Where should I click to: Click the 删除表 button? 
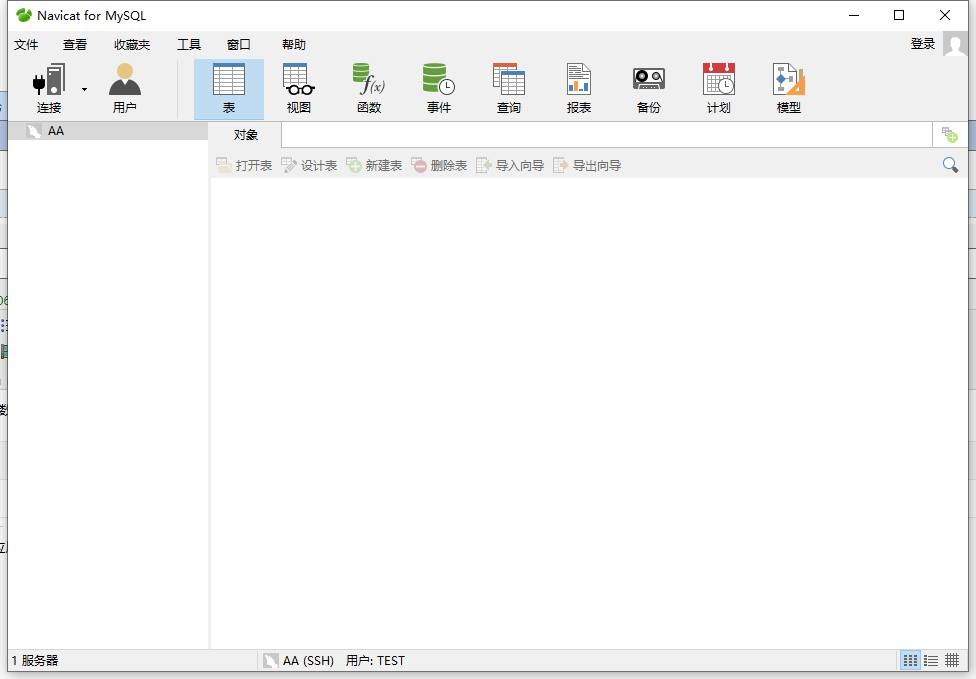[439, 166]
